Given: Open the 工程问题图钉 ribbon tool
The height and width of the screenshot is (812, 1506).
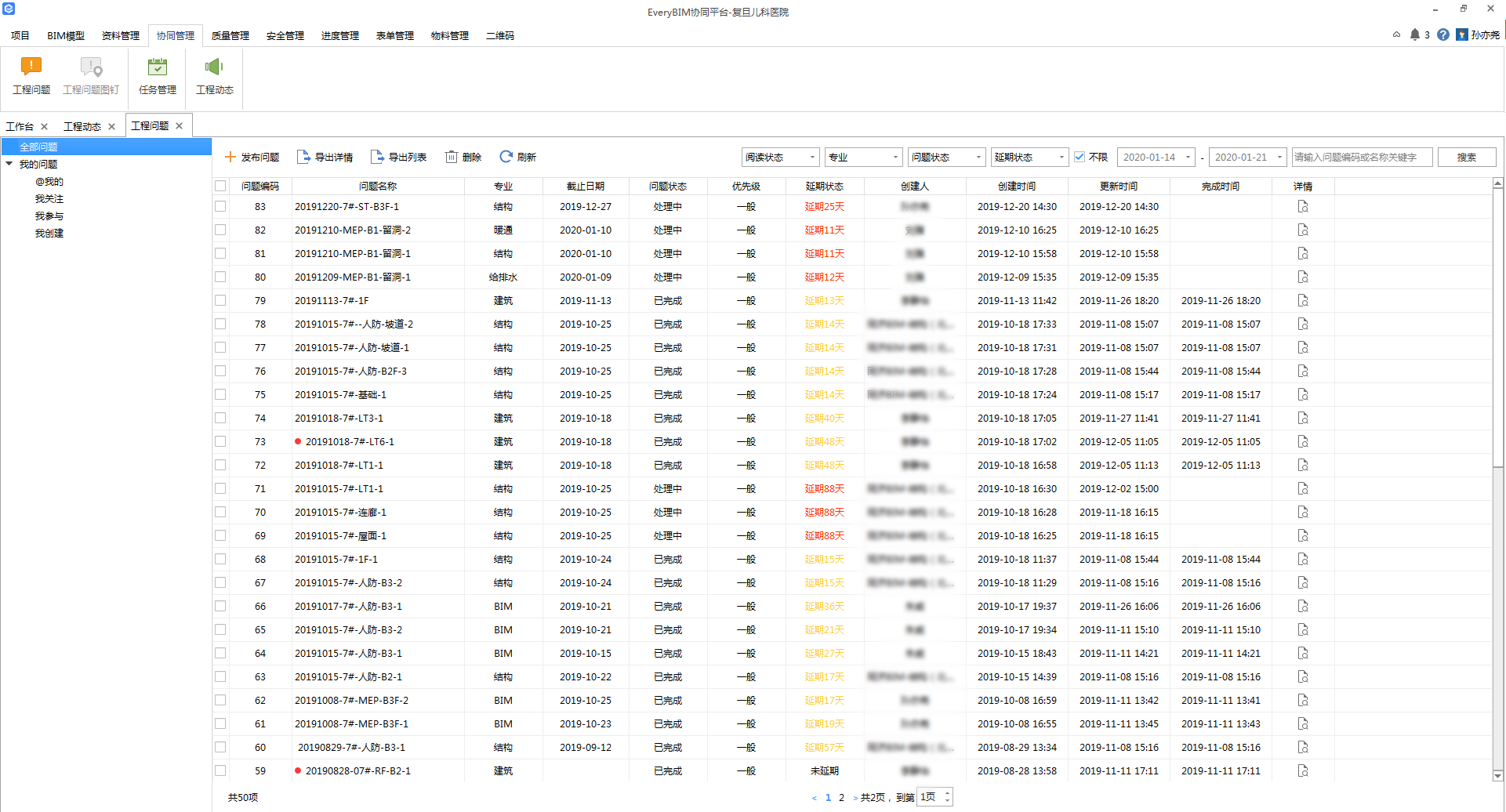Looking at the screenshot, I should point(91,76).
